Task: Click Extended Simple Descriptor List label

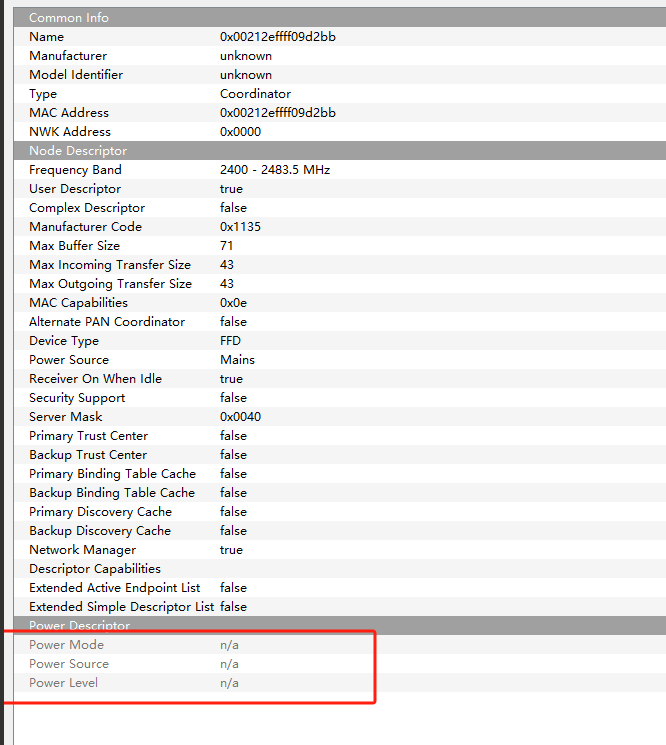Action: click(x=121, y=607)
